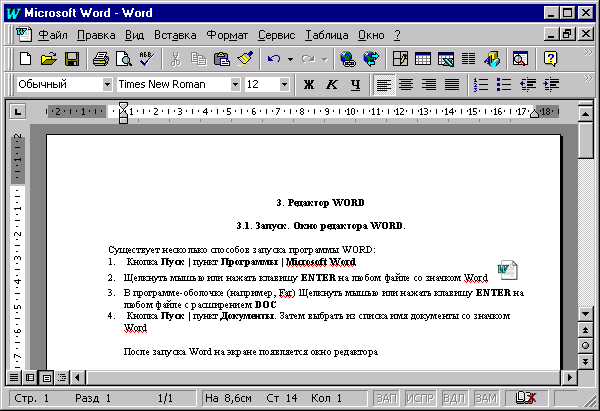Expand font size 12 dropdown

[x=284, y=84]
